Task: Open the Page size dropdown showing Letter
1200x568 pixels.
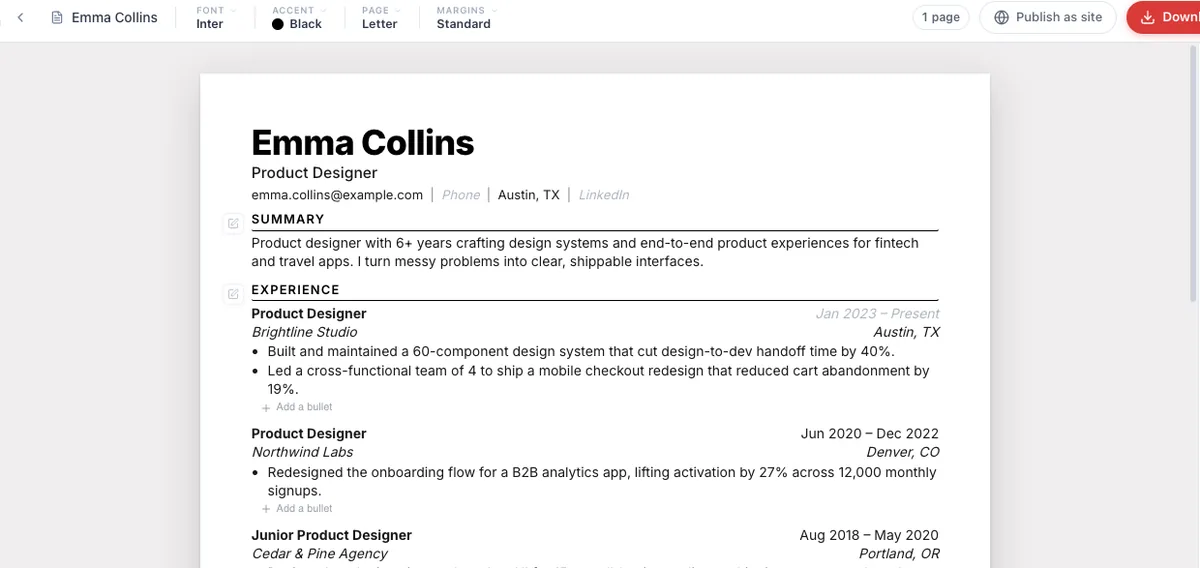Action: [x=379, y=17]
